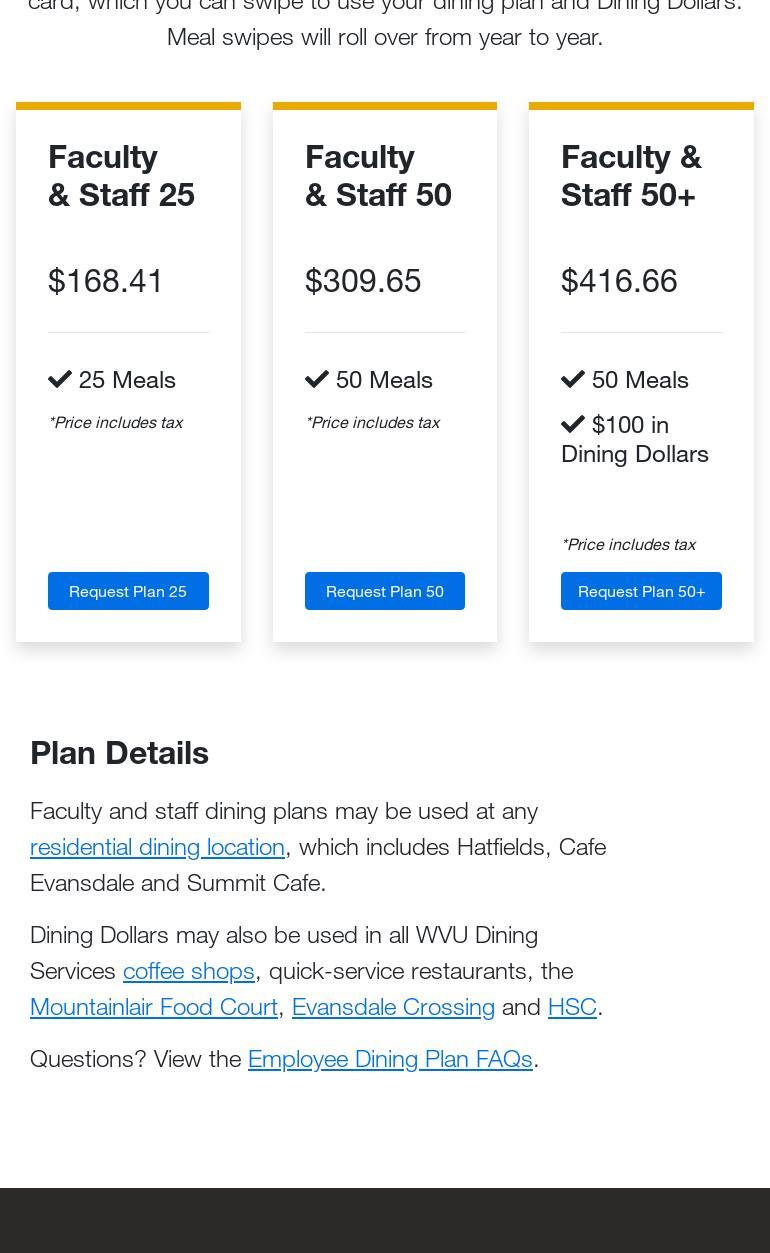Follow the coffee shops link
The width and height of the screenshot is (770, 1253).
coord(188,970)
